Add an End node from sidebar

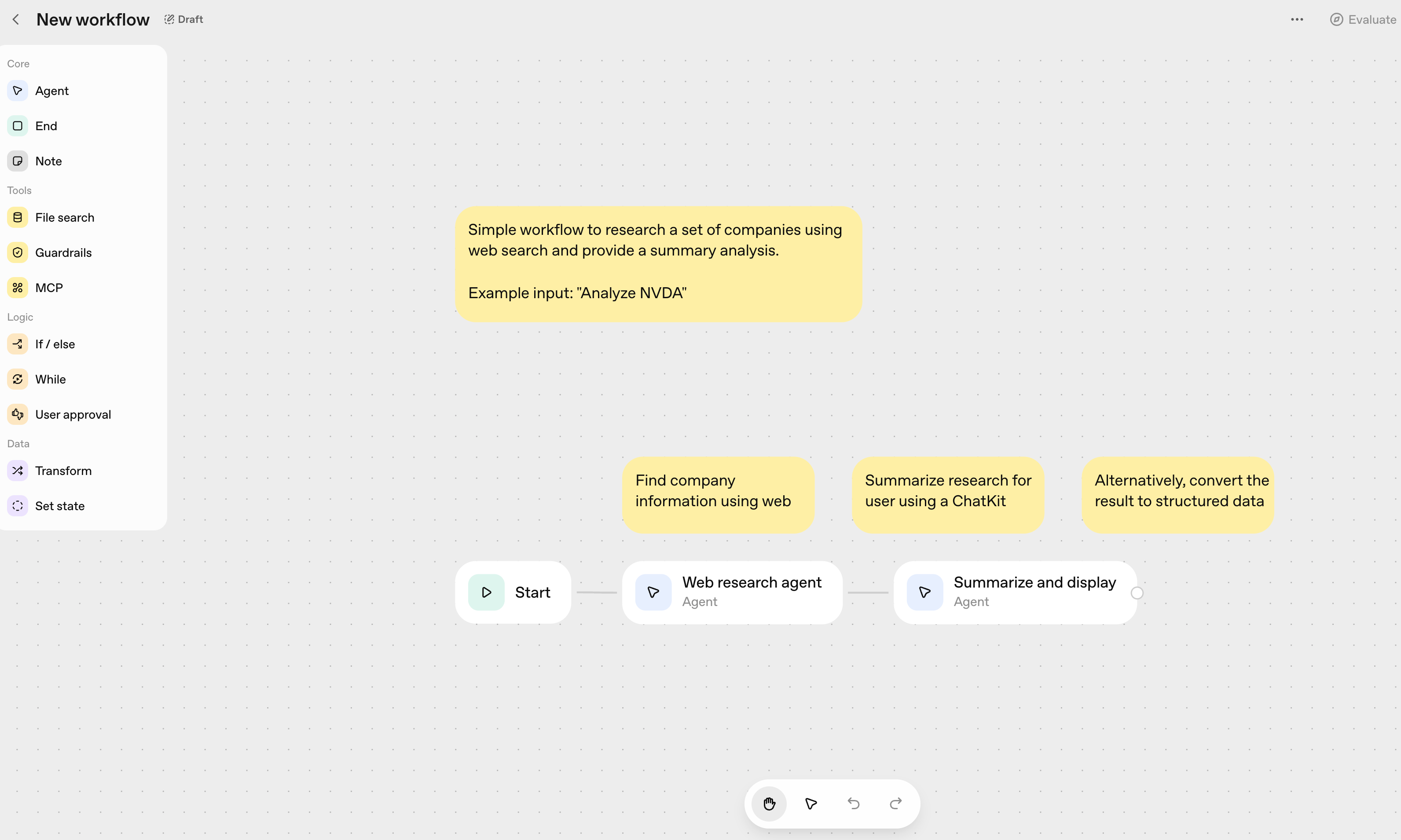coord(45,126)
